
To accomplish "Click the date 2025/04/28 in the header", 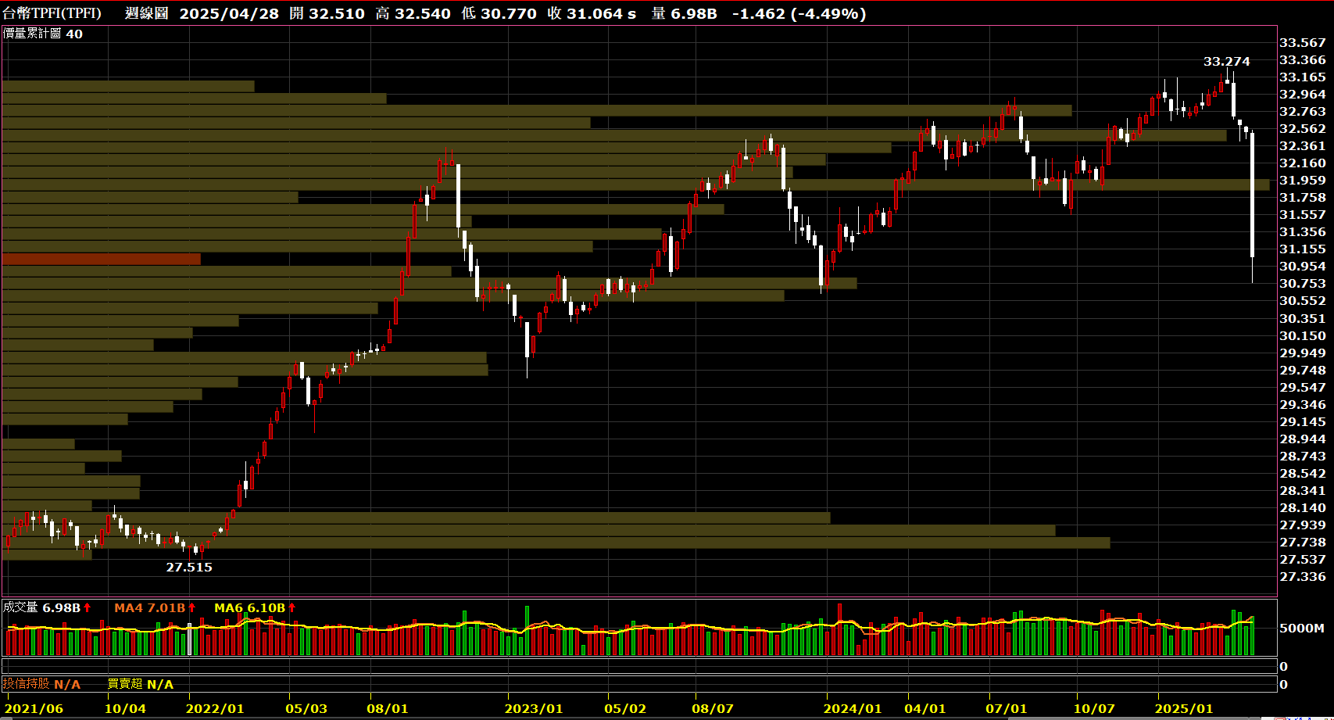I will click(x=229, y=13).
